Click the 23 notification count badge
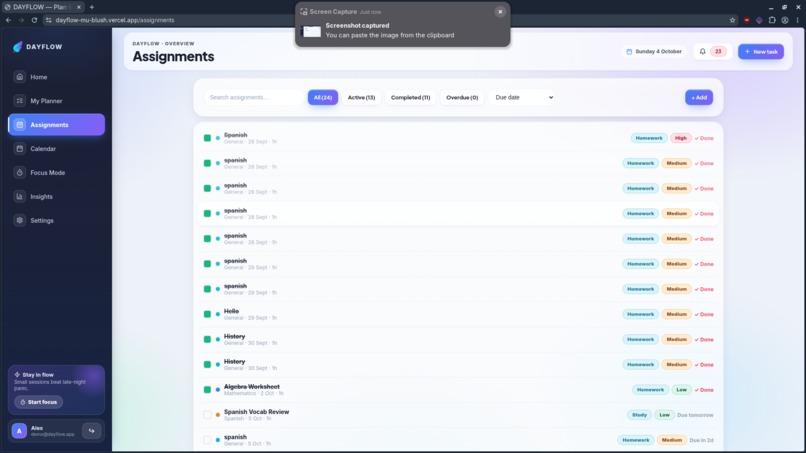Image resolution: width=806 pixels, height=453 pixels. pos(718,51)
